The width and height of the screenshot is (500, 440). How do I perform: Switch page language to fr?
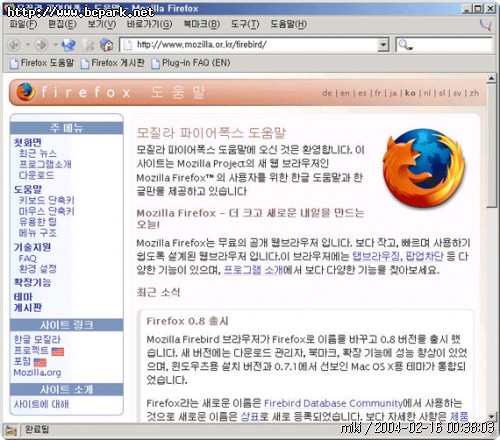coord(378,93)
